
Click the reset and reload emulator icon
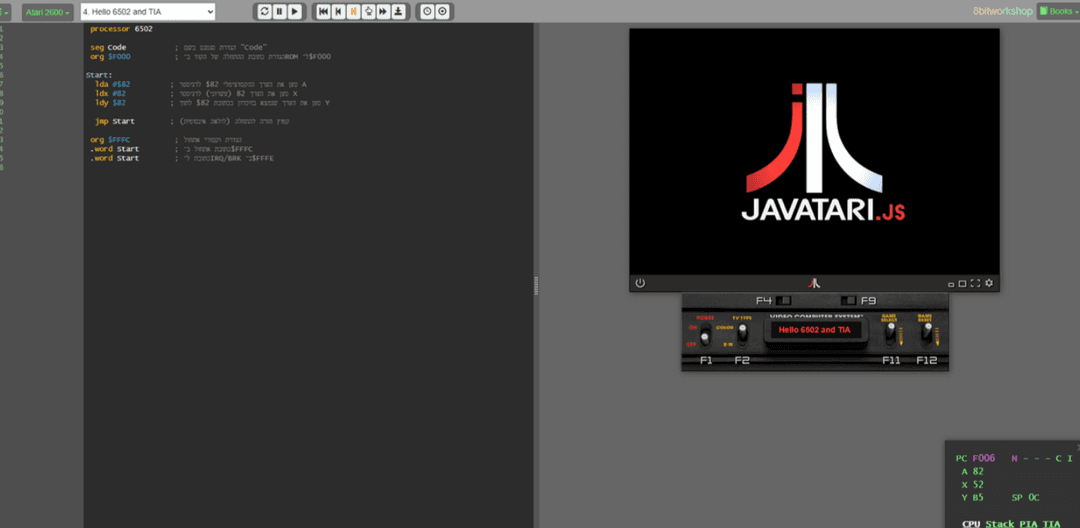click(265, 12)
